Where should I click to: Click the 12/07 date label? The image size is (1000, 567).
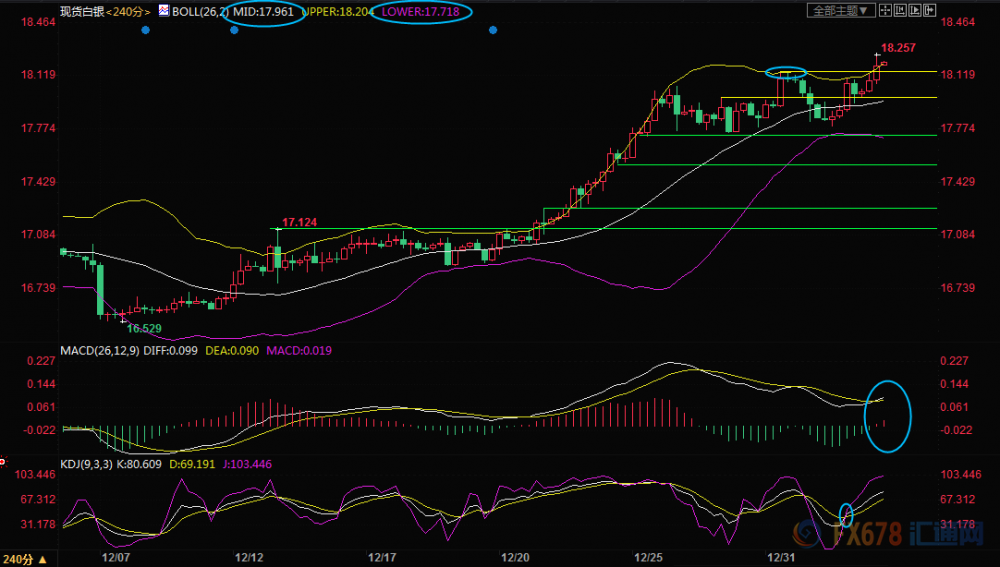tap(116, 558)
